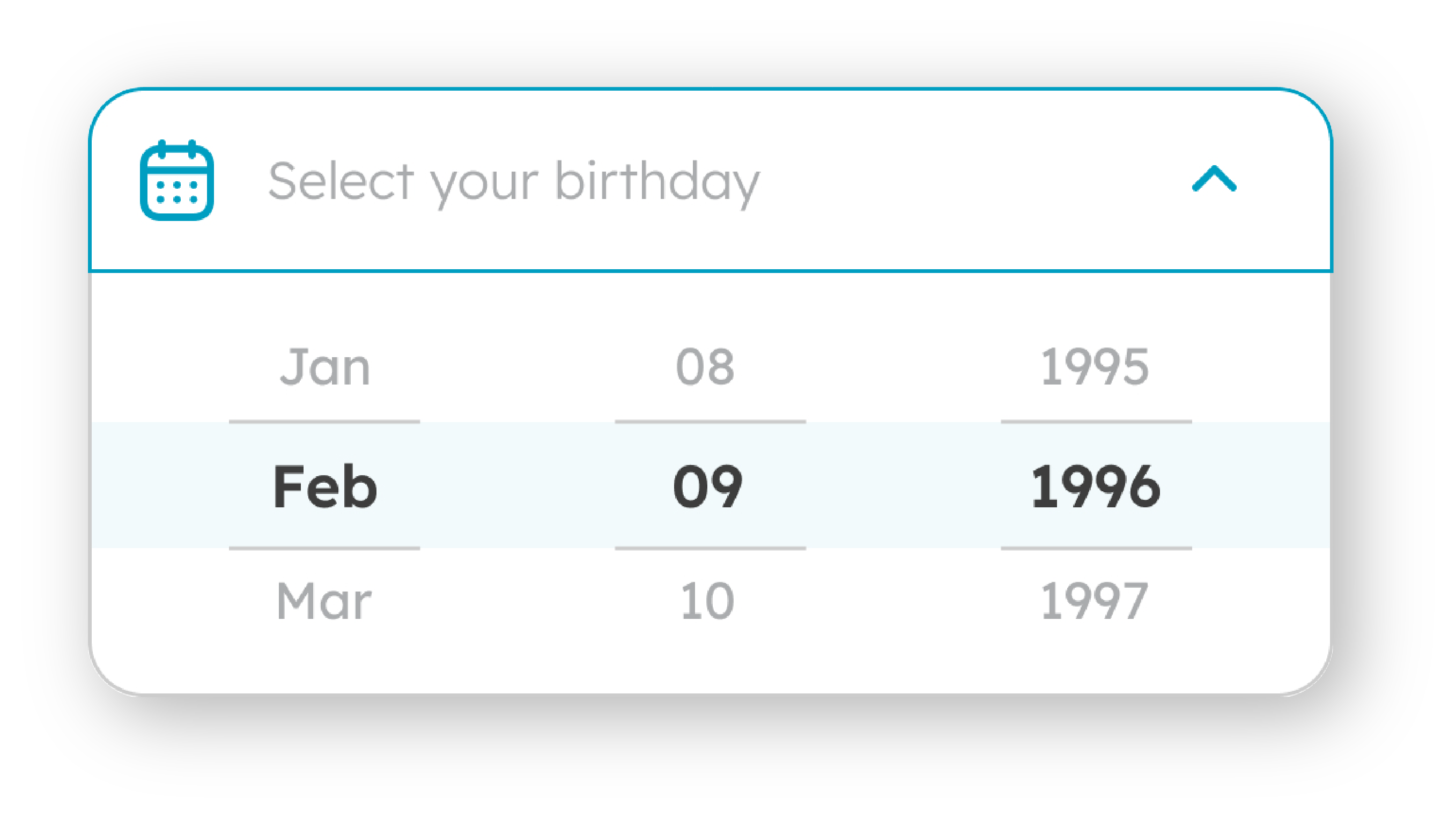1456x820 pixels.
Task: Select day 09 in the picker
Action: click(x=708, y=486)
